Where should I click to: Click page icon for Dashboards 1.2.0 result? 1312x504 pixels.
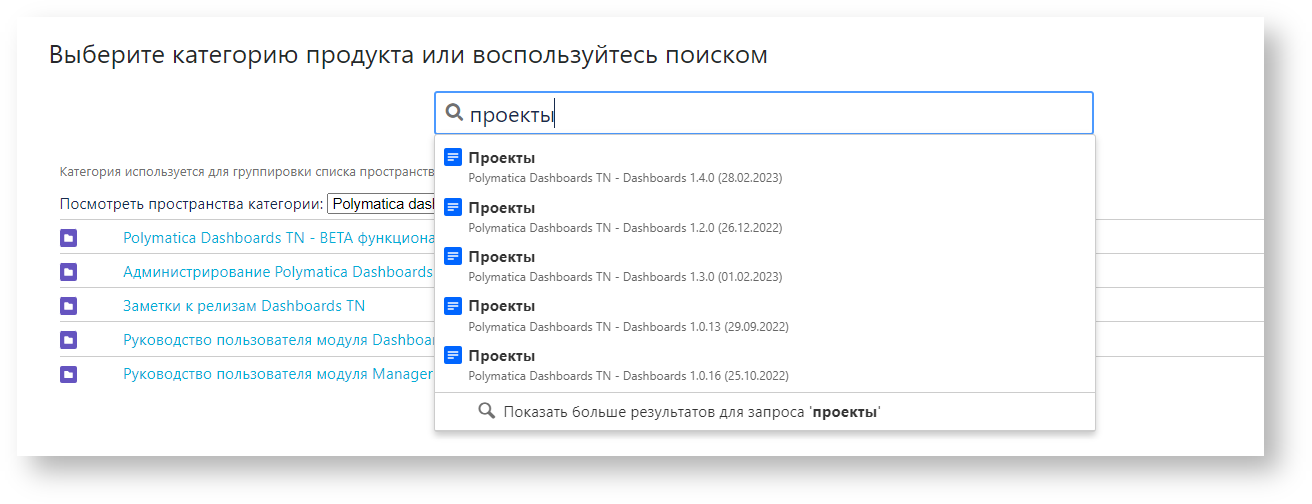coord(453,207)
